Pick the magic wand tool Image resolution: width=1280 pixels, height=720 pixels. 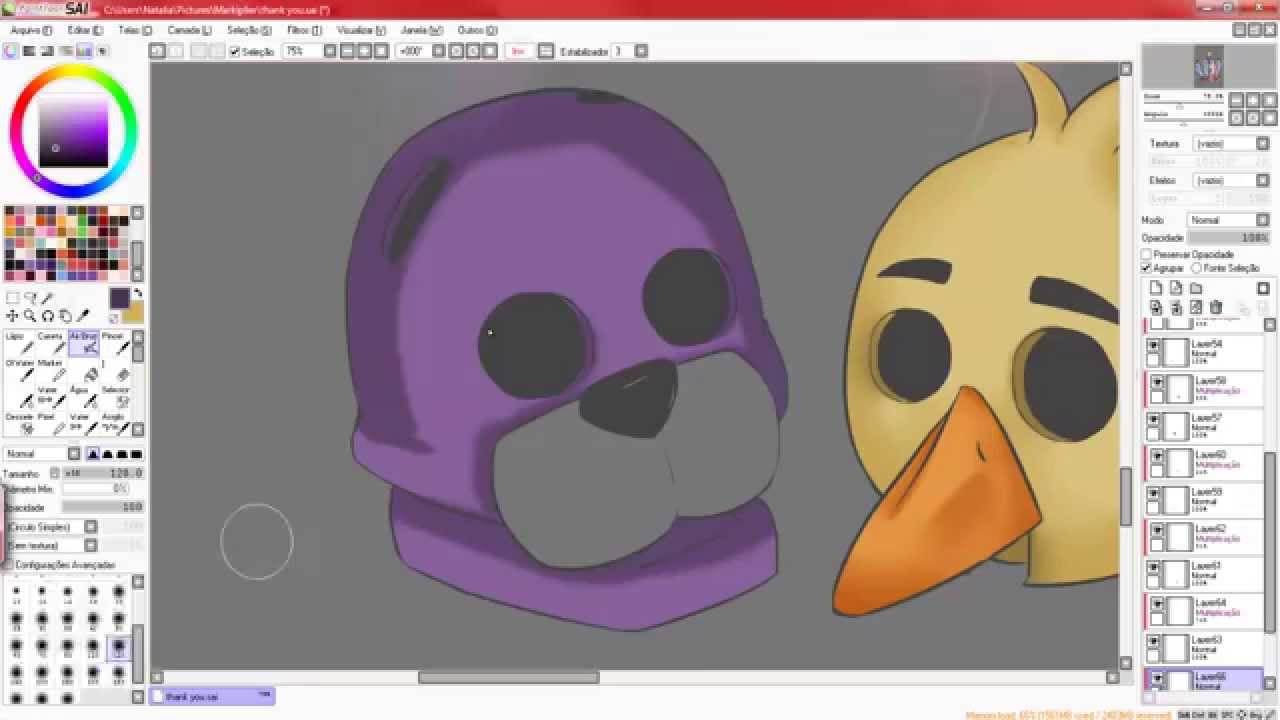coord(47,298)
